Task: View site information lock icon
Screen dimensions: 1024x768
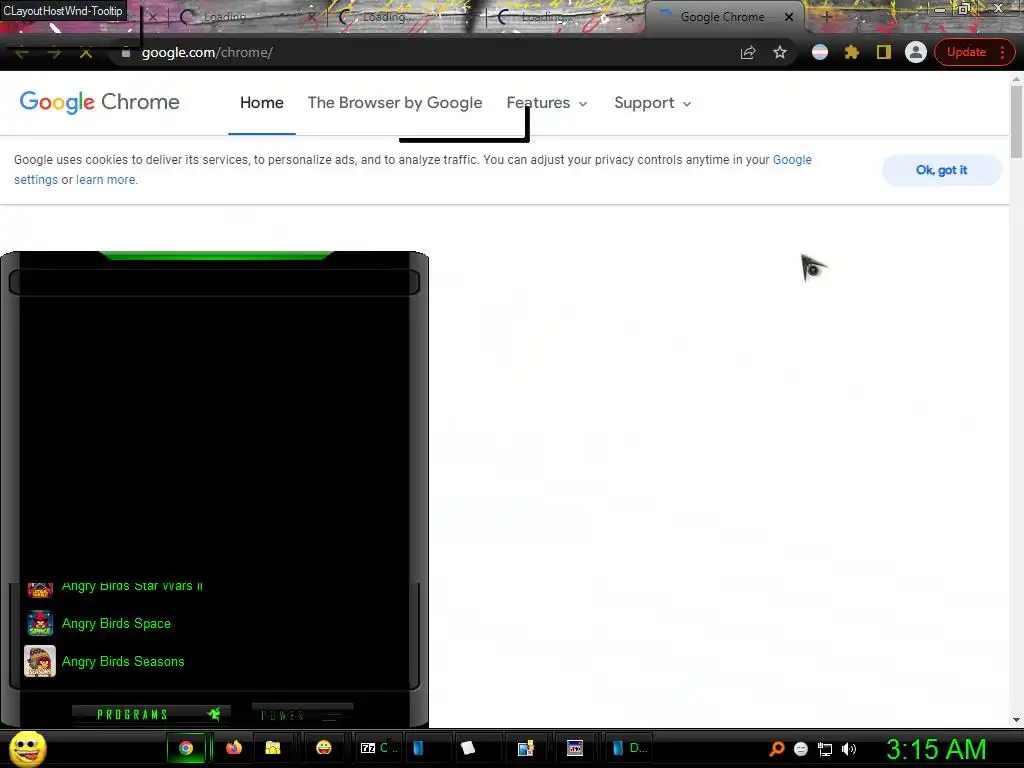Action: [126, 53]
